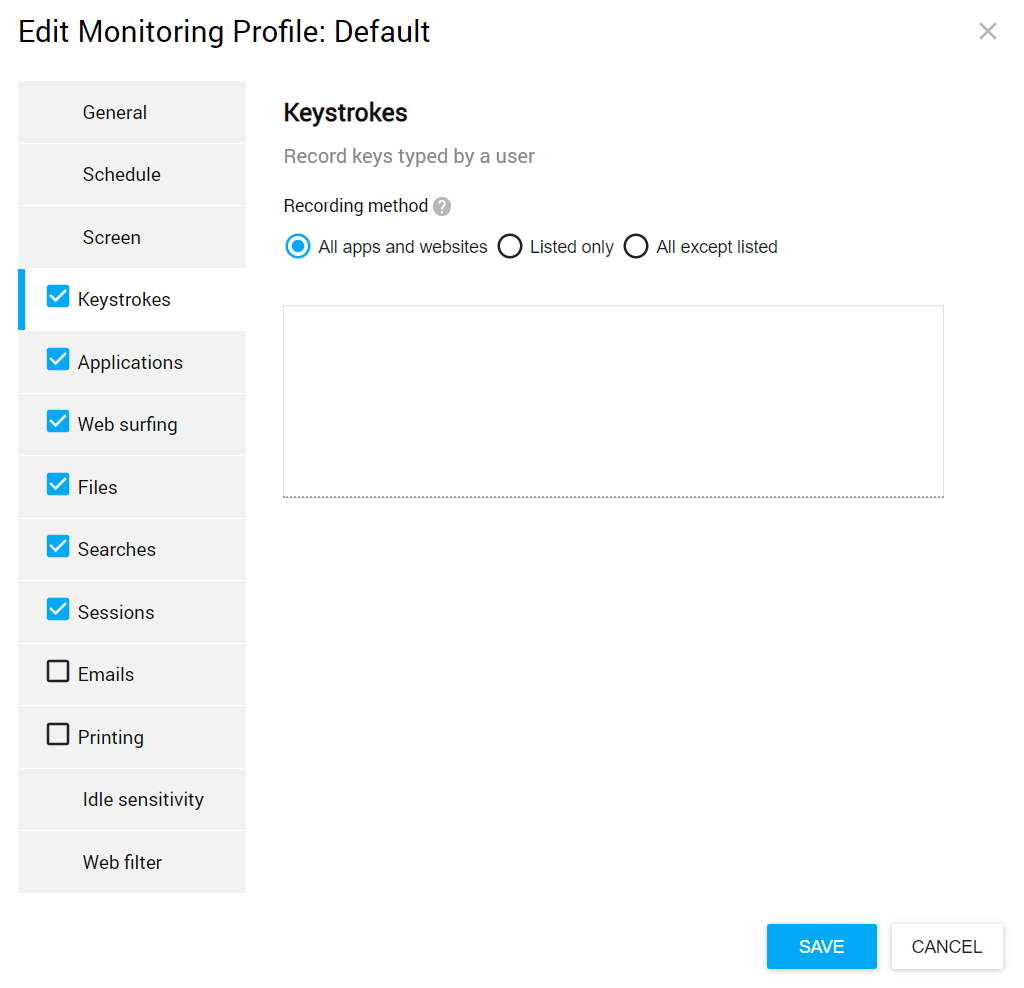Open the Idle sensitivity section
Image resolution: width=1024 pixels, height=988 pixels.
coord(143,800)
